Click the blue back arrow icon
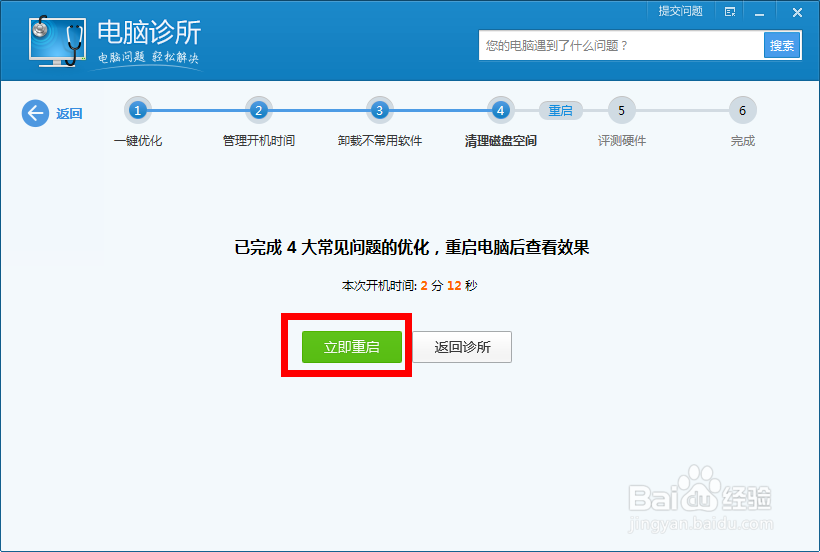Screen dimensions: 820x552 pyautogui.click(x=35, y=113)
